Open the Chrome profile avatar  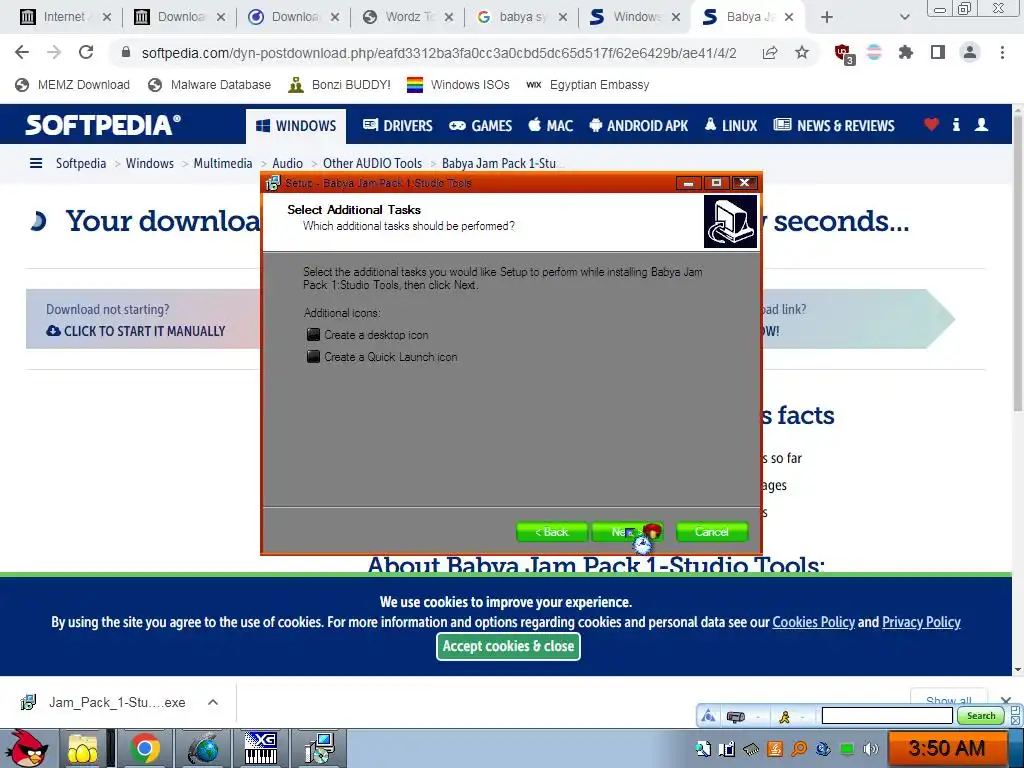pyautogui.click(x=970, y=52)
